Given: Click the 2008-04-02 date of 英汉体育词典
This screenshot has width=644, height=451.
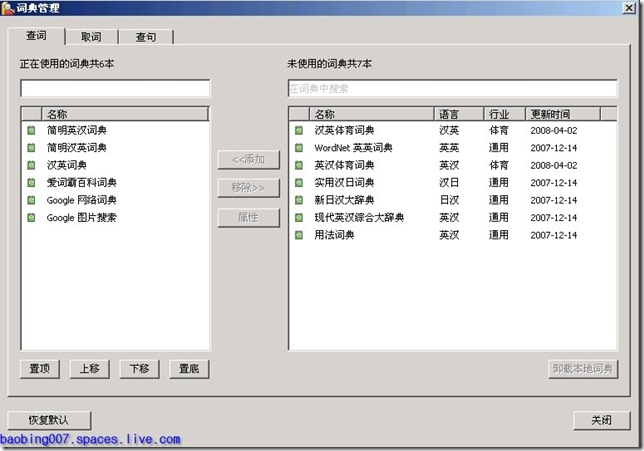Looking at the screenshot, I should point(554,166).
